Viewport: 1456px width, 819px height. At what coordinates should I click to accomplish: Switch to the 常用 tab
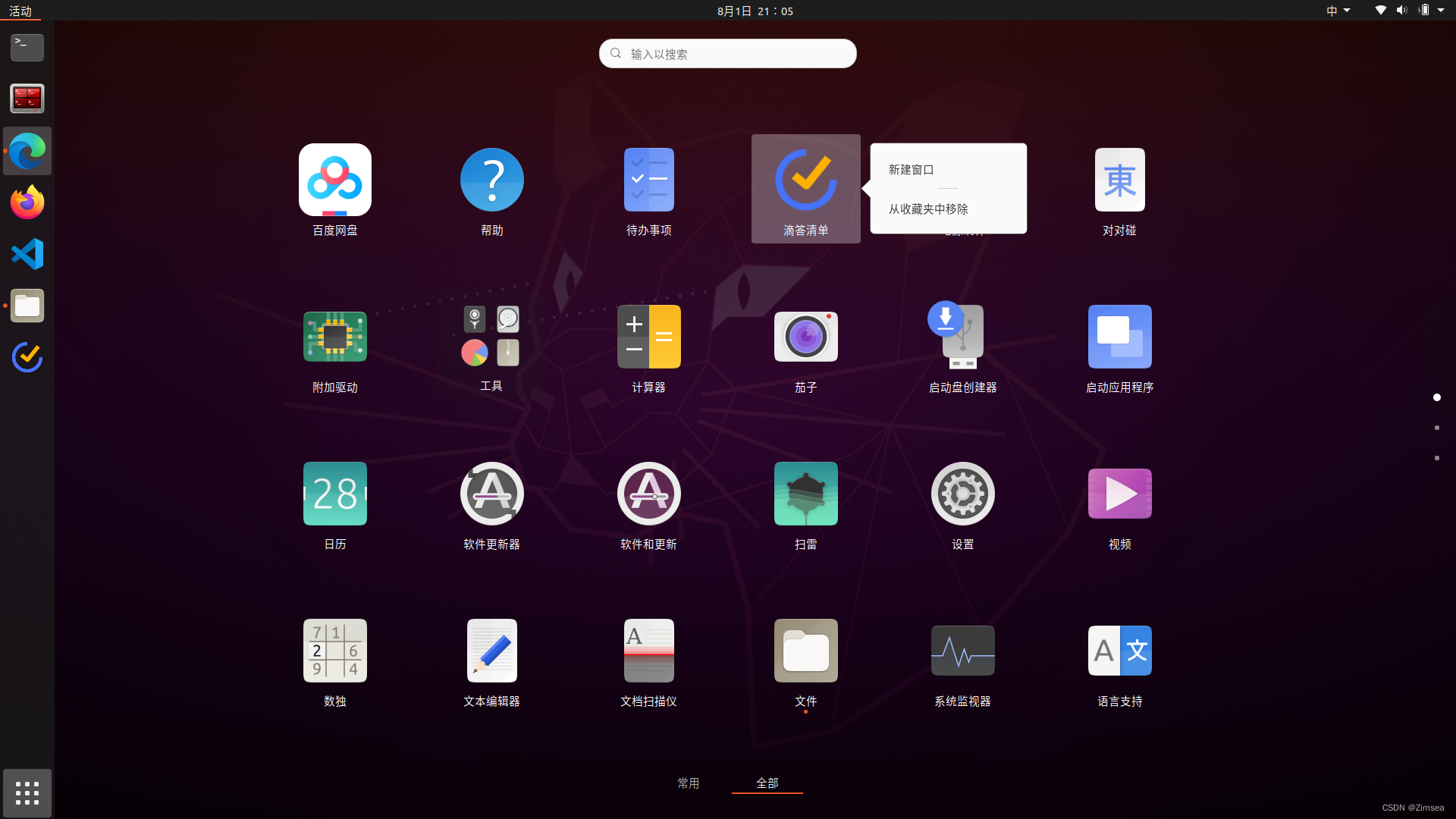[x=689, y=783]
